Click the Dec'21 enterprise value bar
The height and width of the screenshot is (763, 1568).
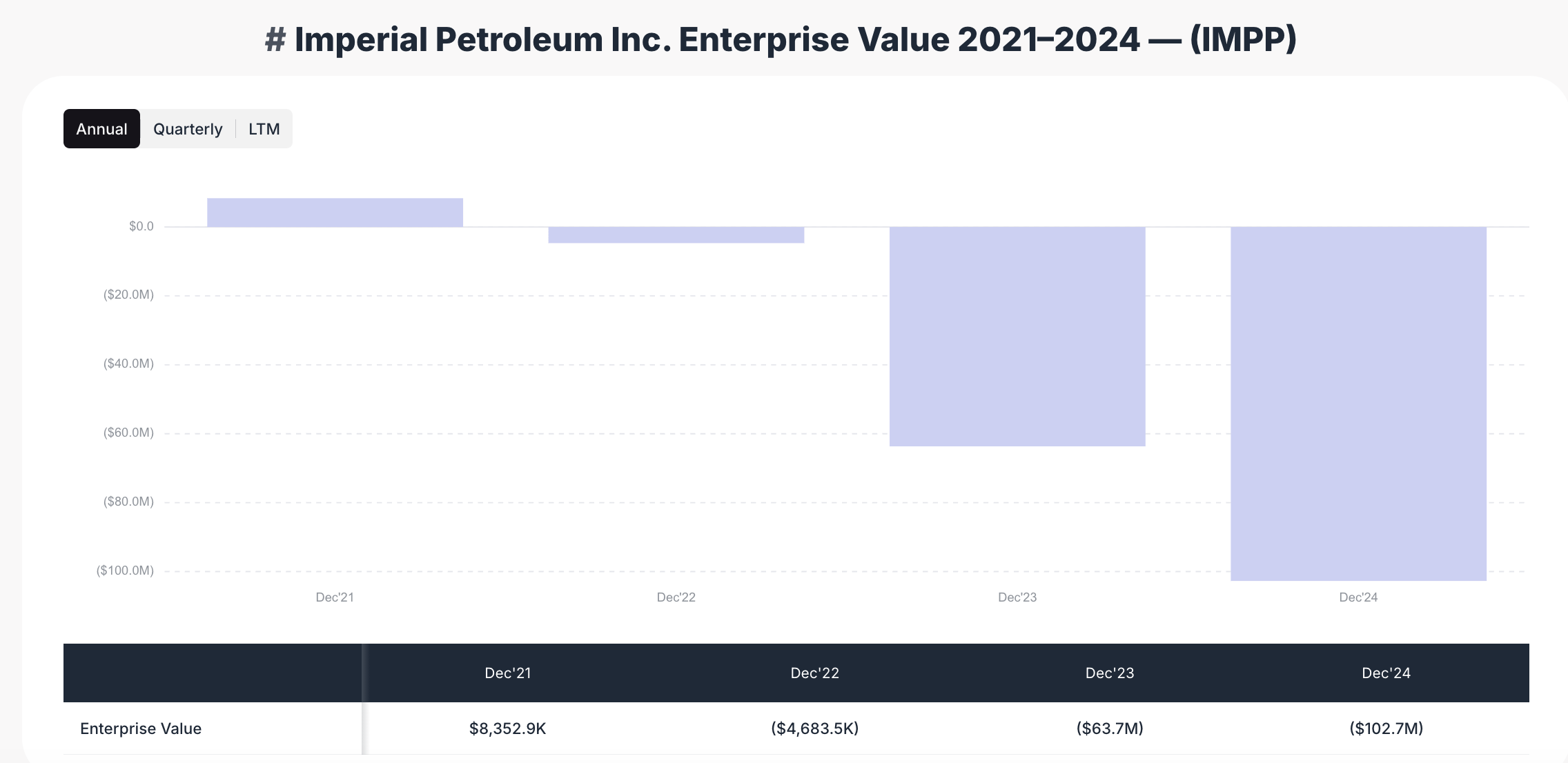335,212
